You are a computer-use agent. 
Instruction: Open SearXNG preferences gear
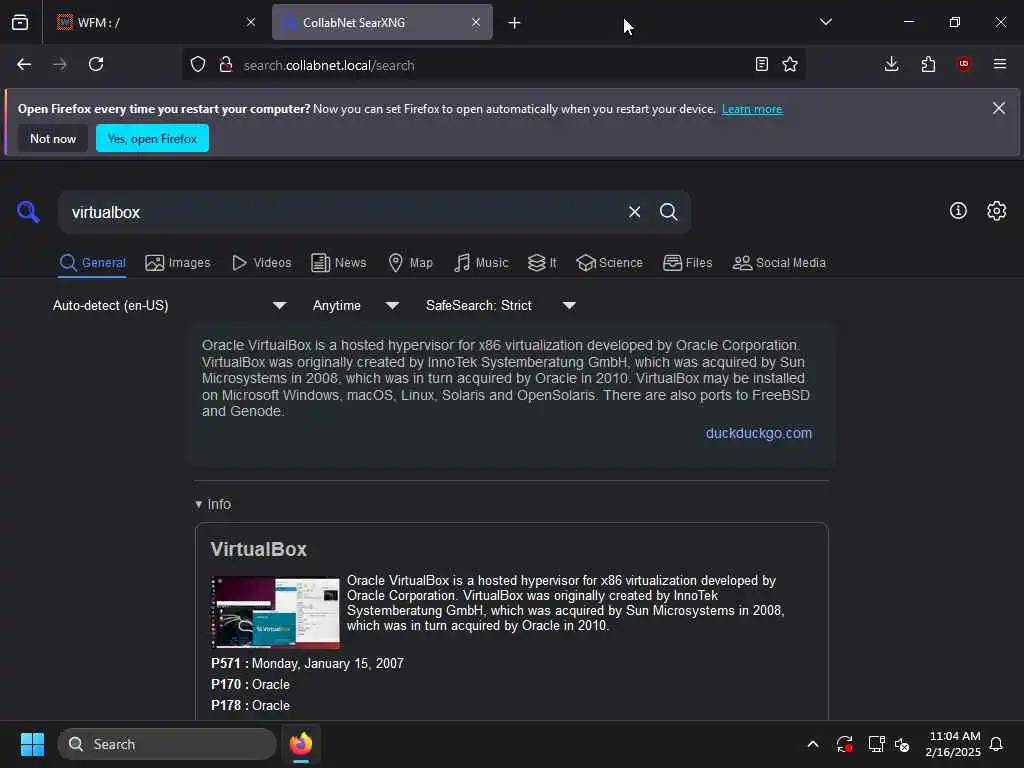(x=997, y=211)
